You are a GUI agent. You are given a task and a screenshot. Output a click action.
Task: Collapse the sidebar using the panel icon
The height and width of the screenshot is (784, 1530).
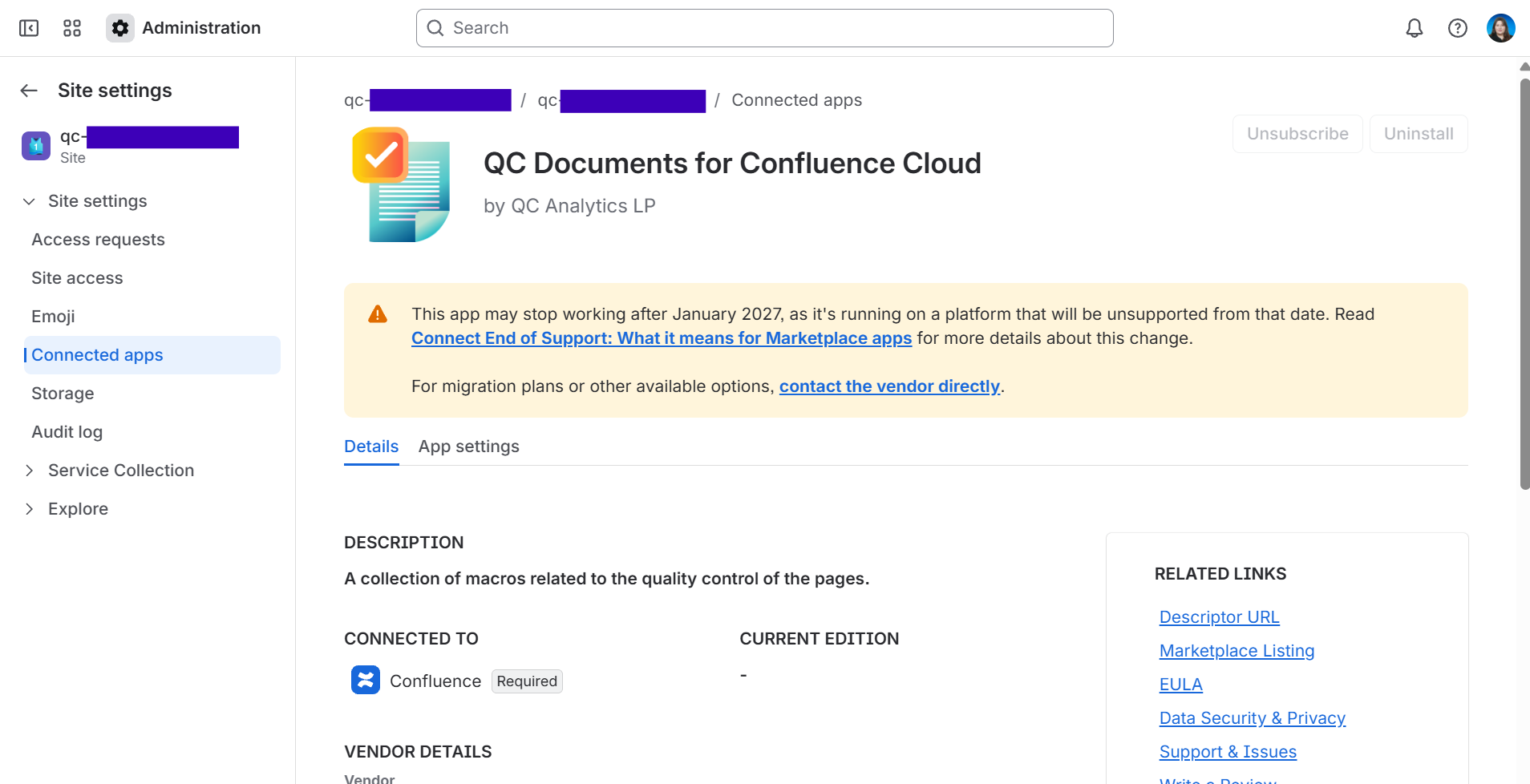[x=29, y=28]
